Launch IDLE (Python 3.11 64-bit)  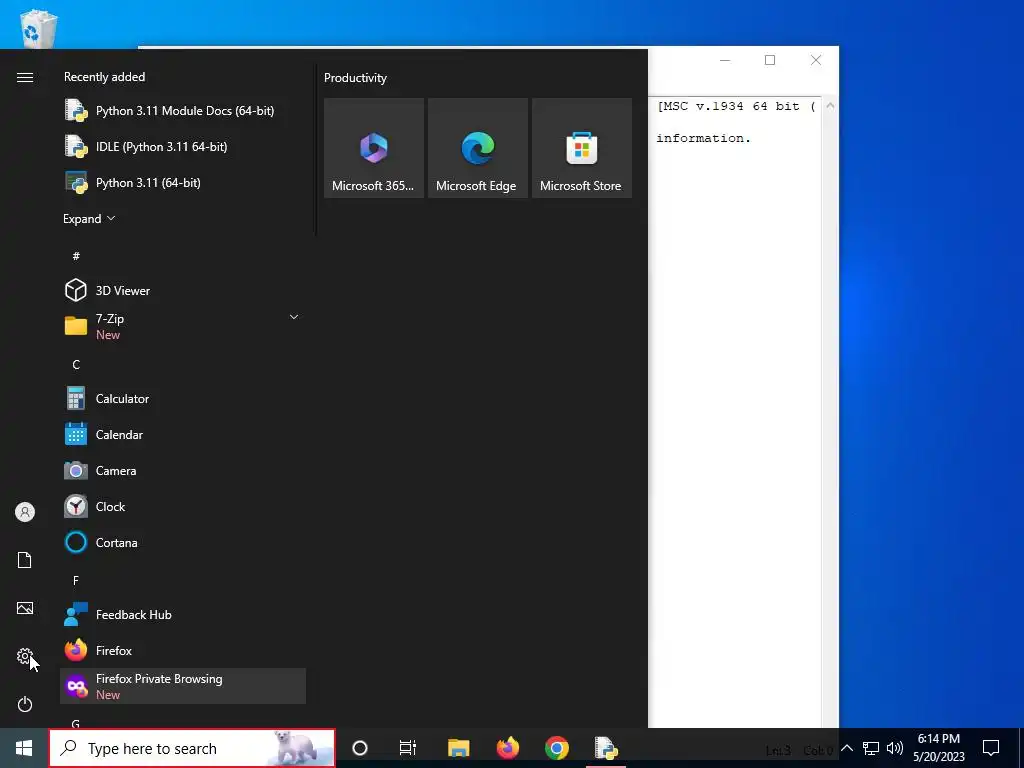pos(183,146)
